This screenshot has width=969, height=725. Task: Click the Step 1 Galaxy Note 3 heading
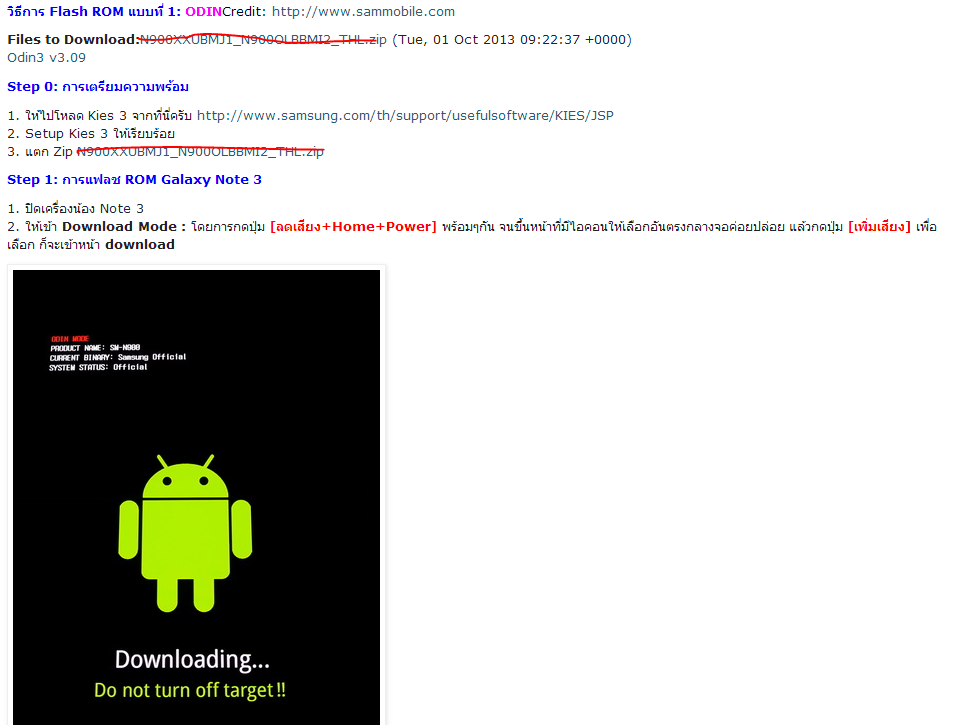click(x=134, y=179)
